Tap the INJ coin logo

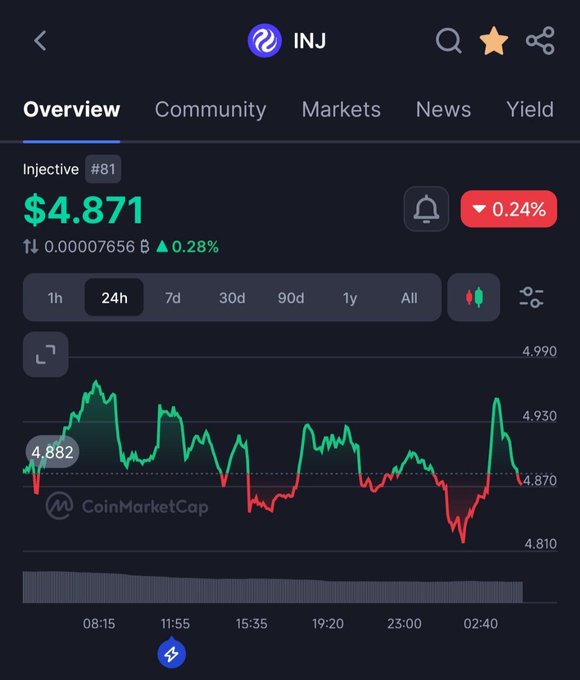[264, 41]
